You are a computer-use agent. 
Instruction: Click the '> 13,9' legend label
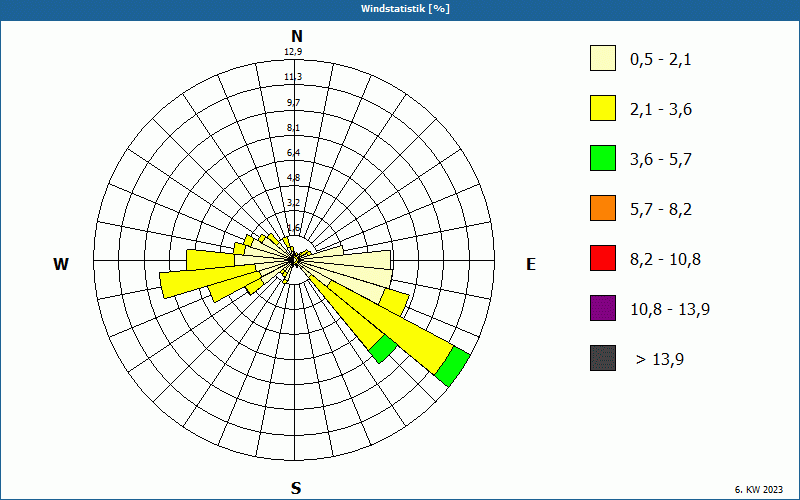pos(660,360)
